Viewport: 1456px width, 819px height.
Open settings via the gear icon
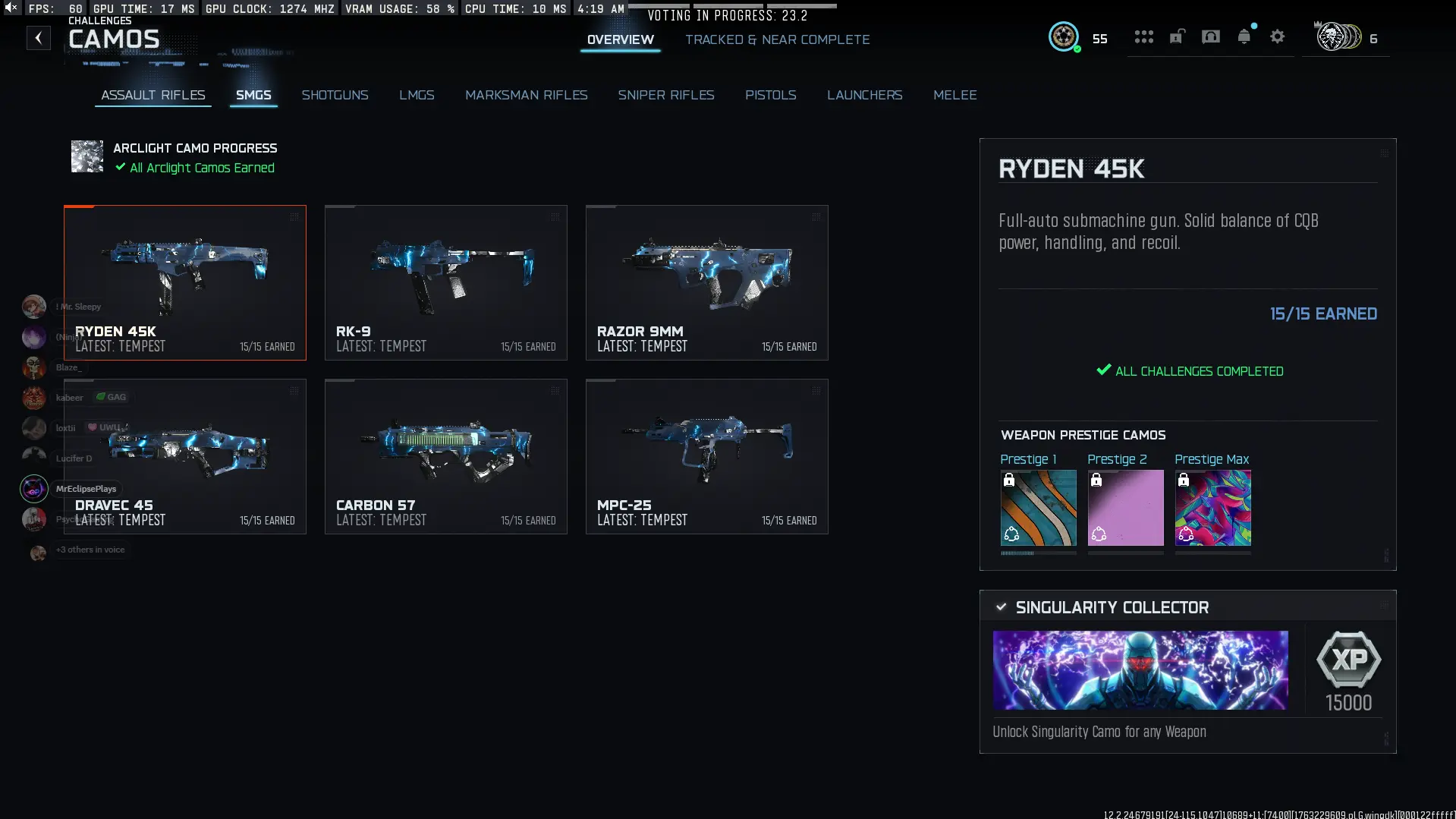(1278, 37)
